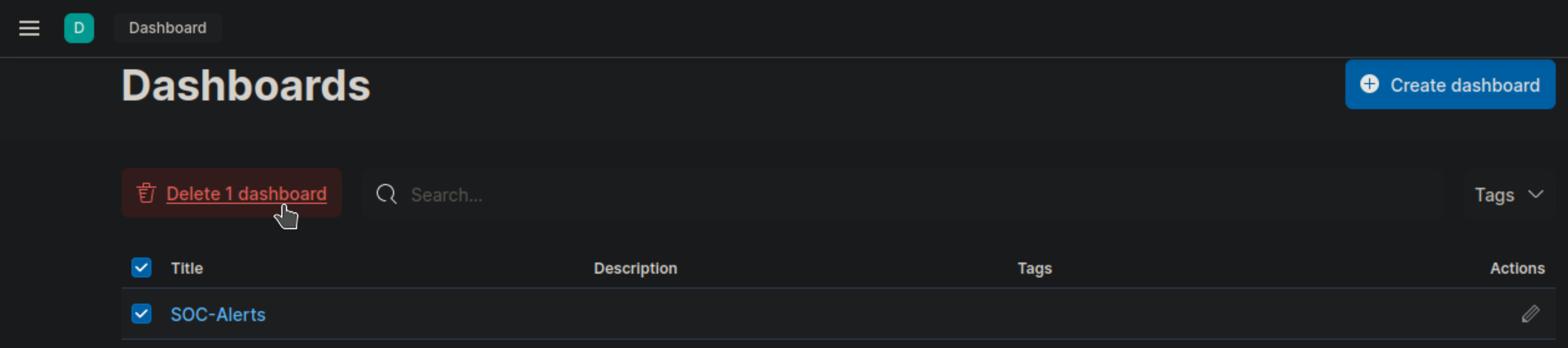This screenshot has width=1568, height=348.
Task: Click the green D space avatar
Action: click(79, 28)
